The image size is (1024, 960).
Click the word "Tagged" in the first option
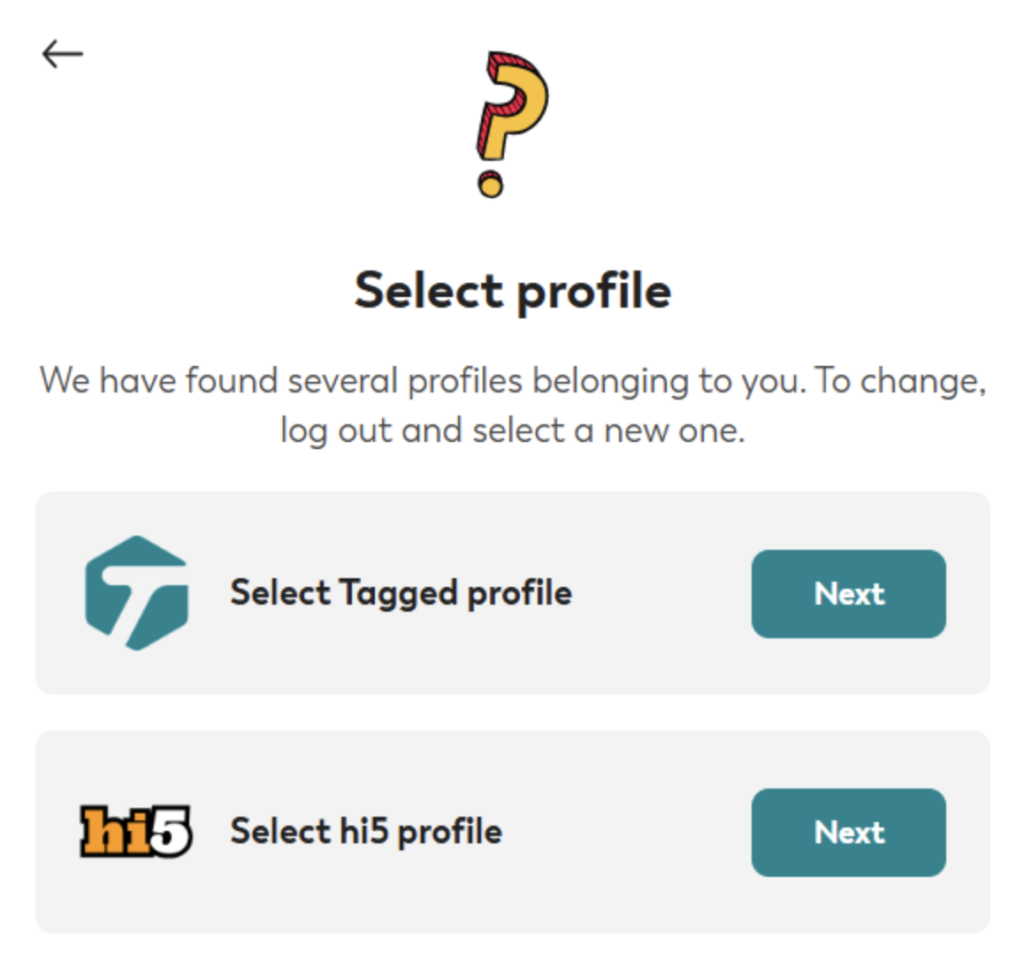click(x=385, y=593)
